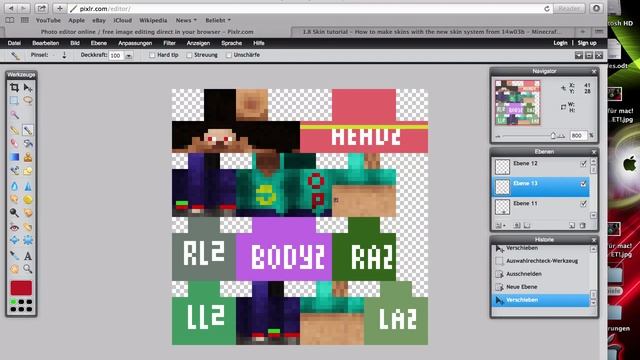Click the green preset color dot
The image size is (640, 360).
(x=13, y=302)
